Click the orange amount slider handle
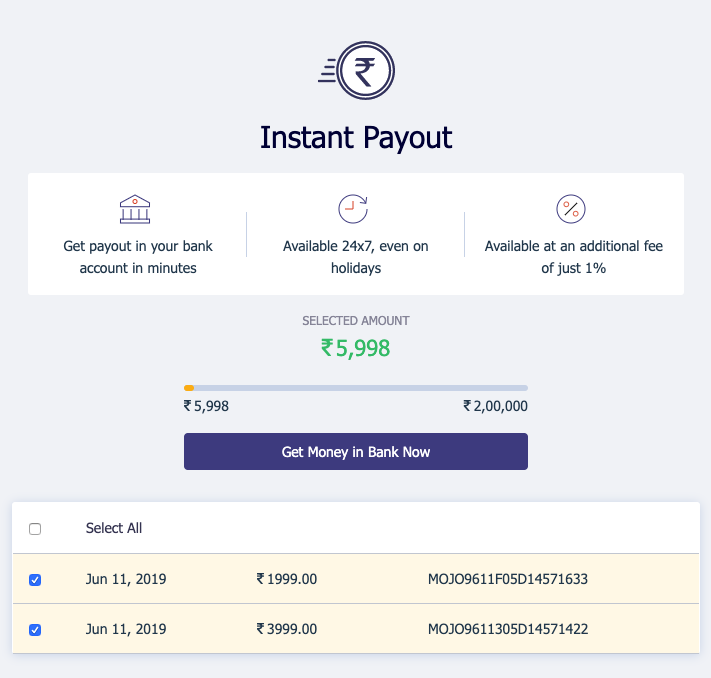 (x=189, y=388)
